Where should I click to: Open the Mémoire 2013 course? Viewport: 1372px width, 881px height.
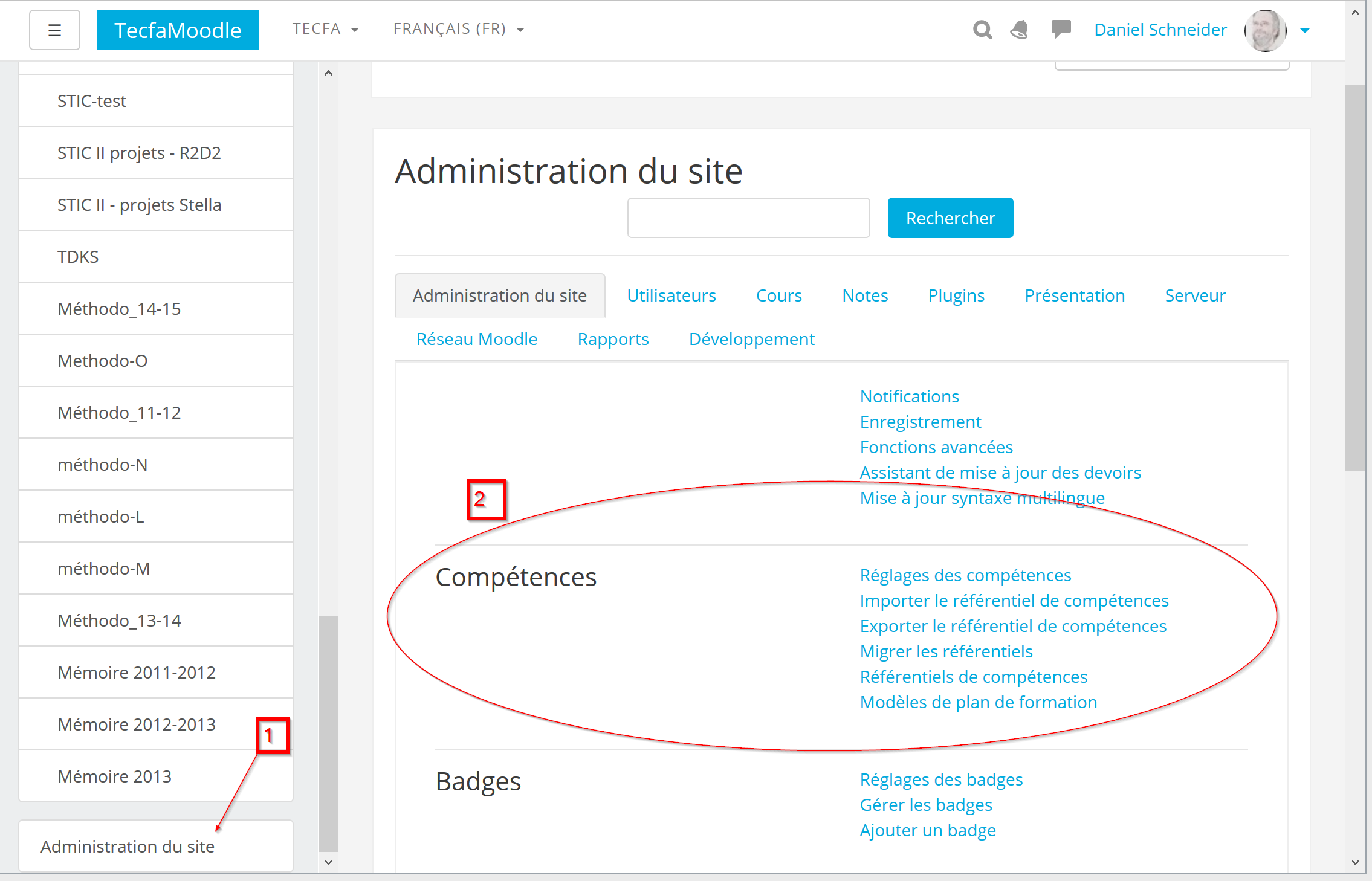tap(156, 776)
